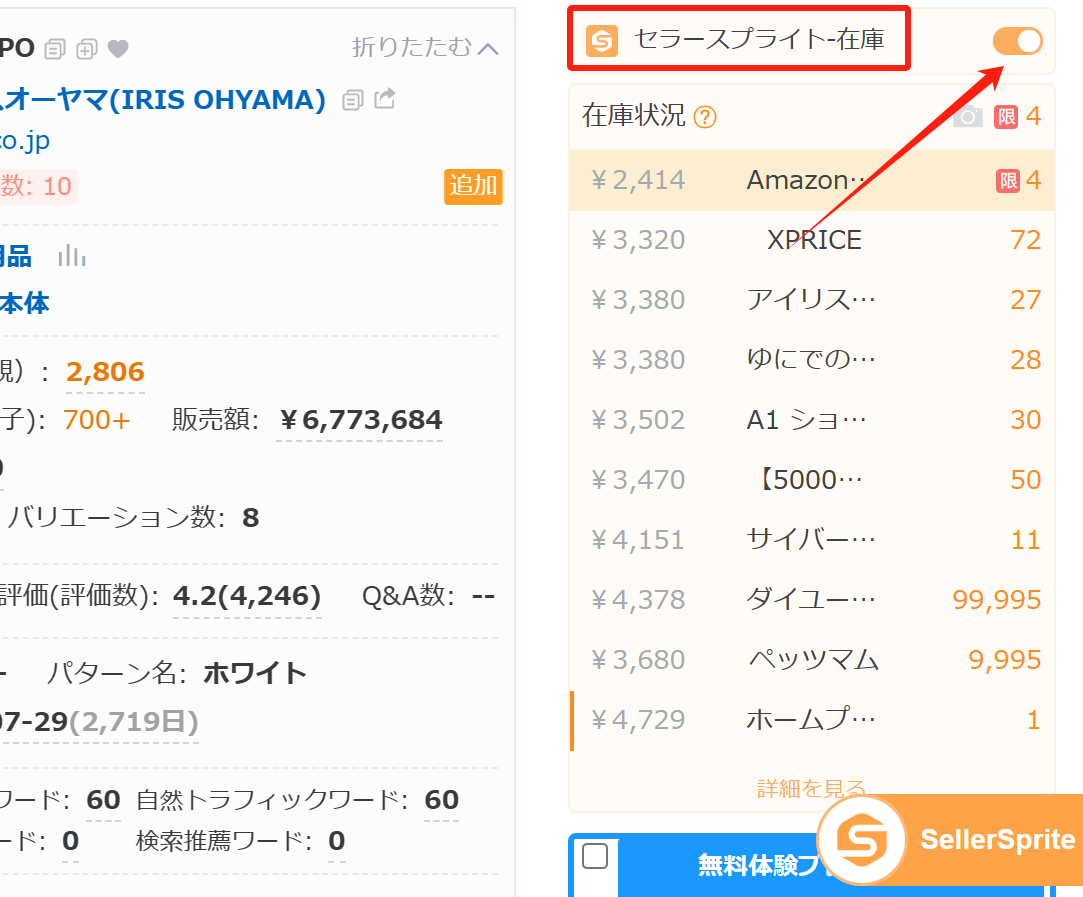Click the floating SellerSprite badge
The image size is (1083, 897).
coord(950,840)
